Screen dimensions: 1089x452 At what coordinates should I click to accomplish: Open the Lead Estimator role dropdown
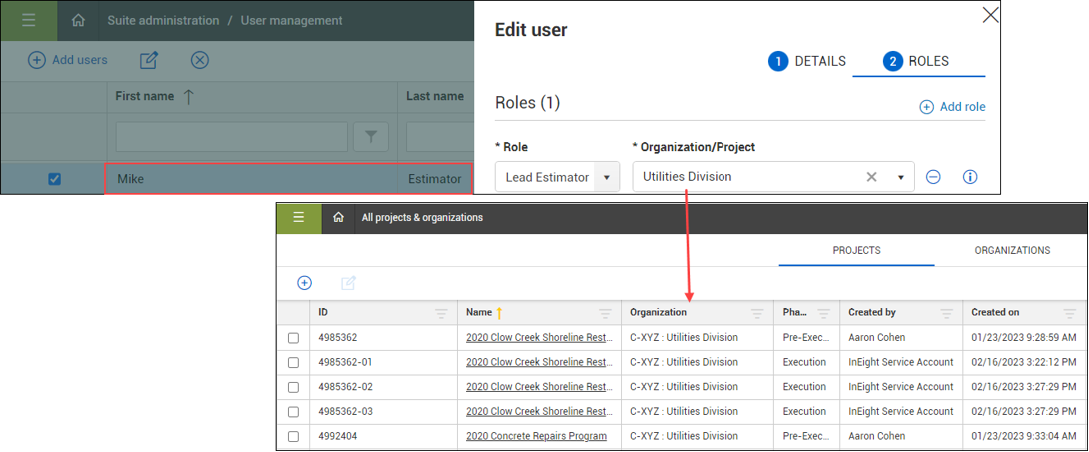pos(606,177)
